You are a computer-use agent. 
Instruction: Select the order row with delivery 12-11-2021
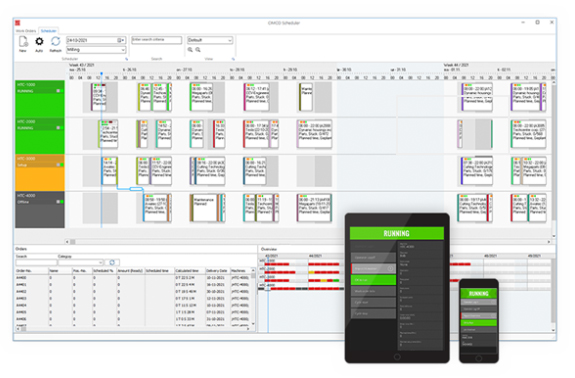click(133, 299)
